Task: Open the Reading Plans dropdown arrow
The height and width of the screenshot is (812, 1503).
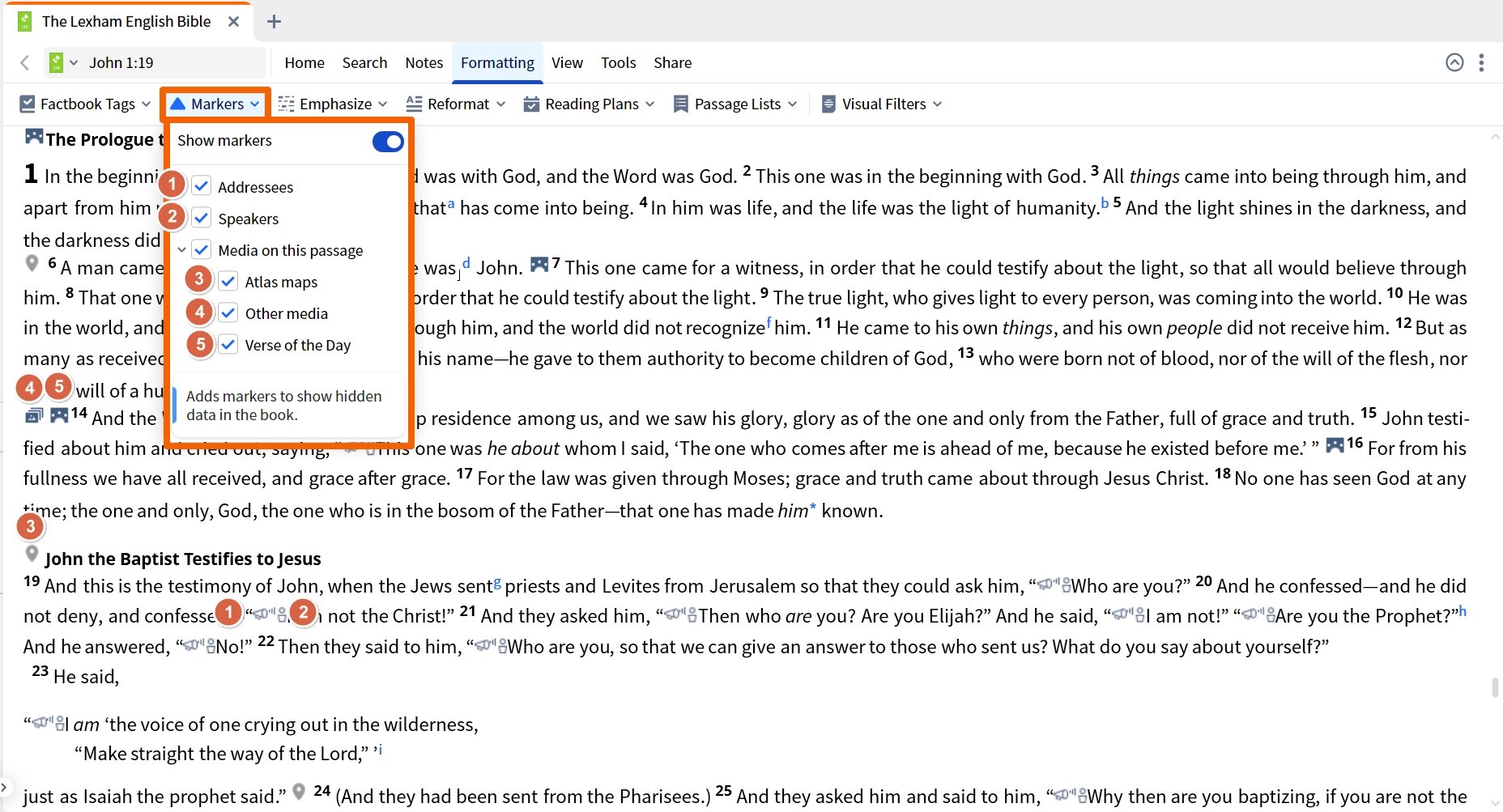Action: pyautogui.click(x=649, y=104)
